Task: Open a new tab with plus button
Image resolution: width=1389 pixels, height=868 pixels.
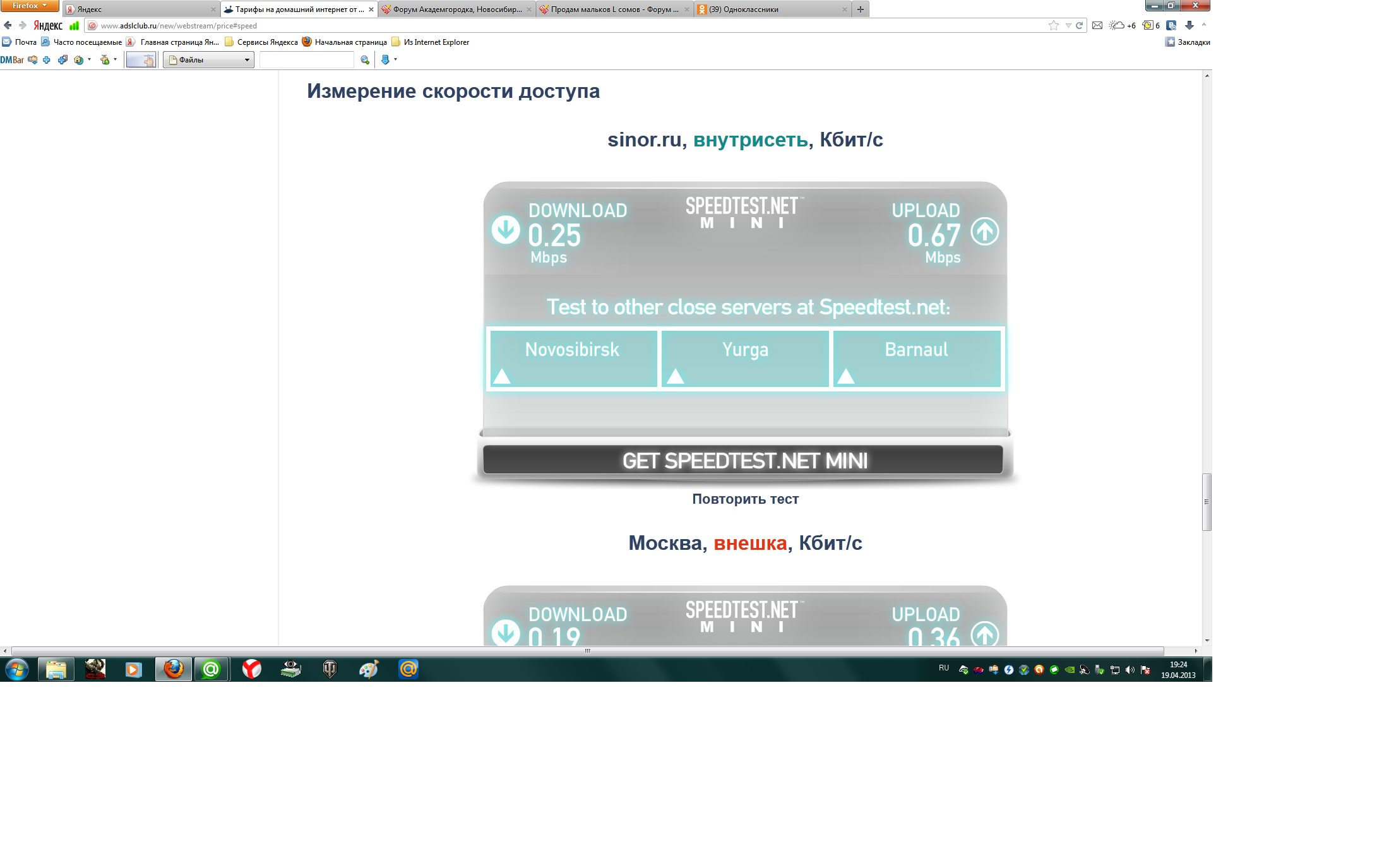Action: (x=860, y=9)
